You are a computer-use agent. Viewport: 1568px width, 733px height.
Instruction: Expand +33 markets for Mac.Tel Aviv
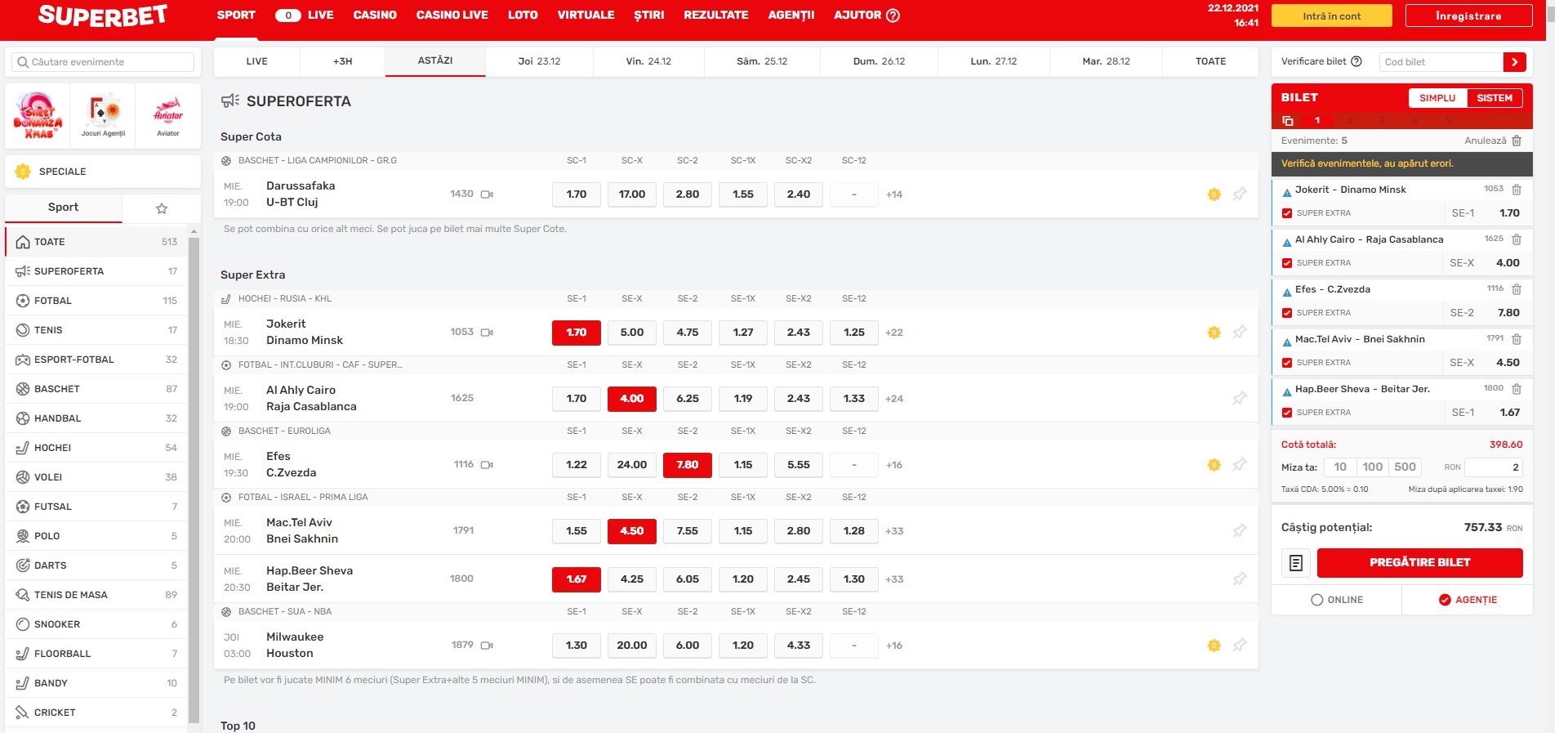click(x=894, y=531)
